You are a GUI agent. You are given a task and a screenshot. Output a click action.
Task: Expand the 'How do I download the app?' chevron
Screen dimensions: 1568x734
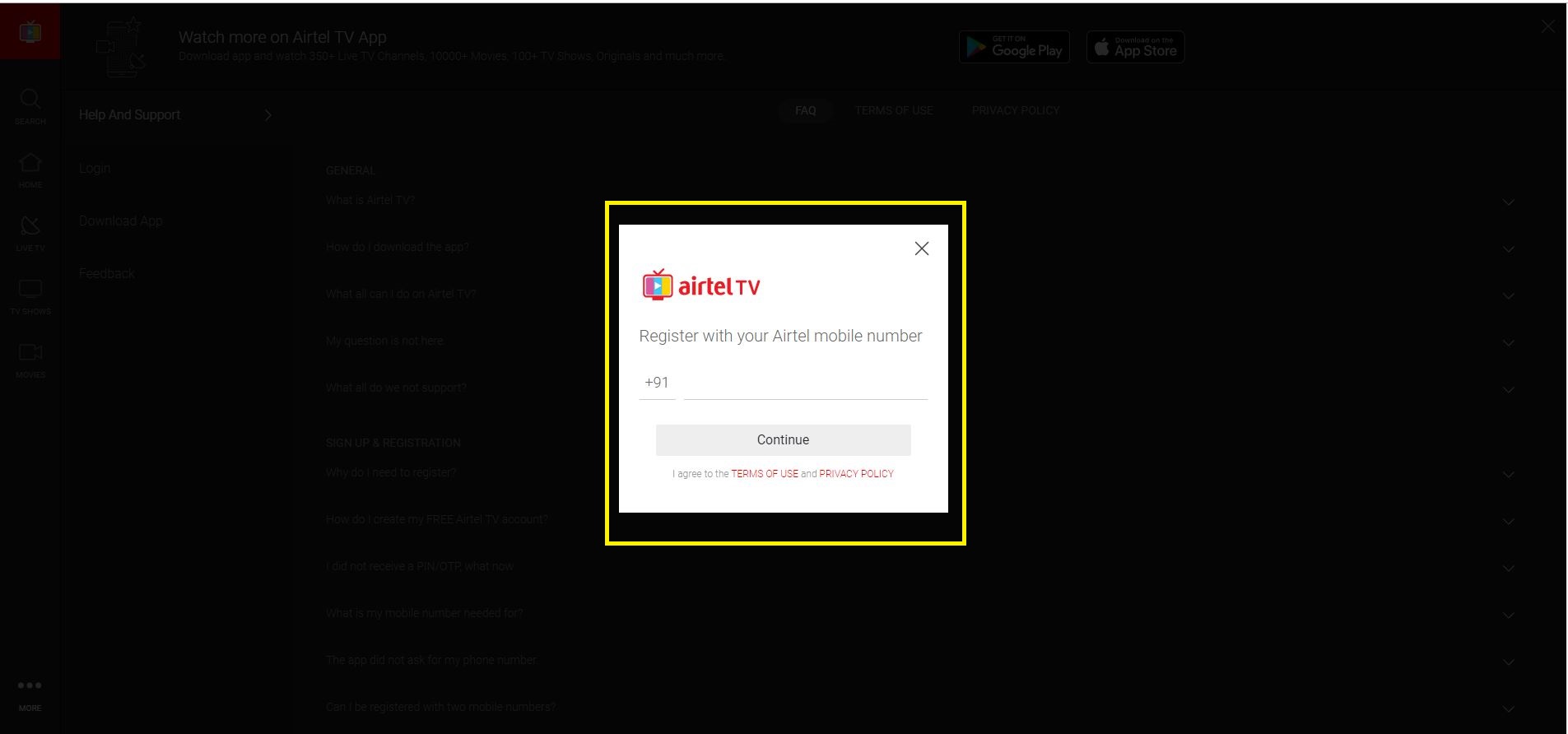(x=1508, y=249)
